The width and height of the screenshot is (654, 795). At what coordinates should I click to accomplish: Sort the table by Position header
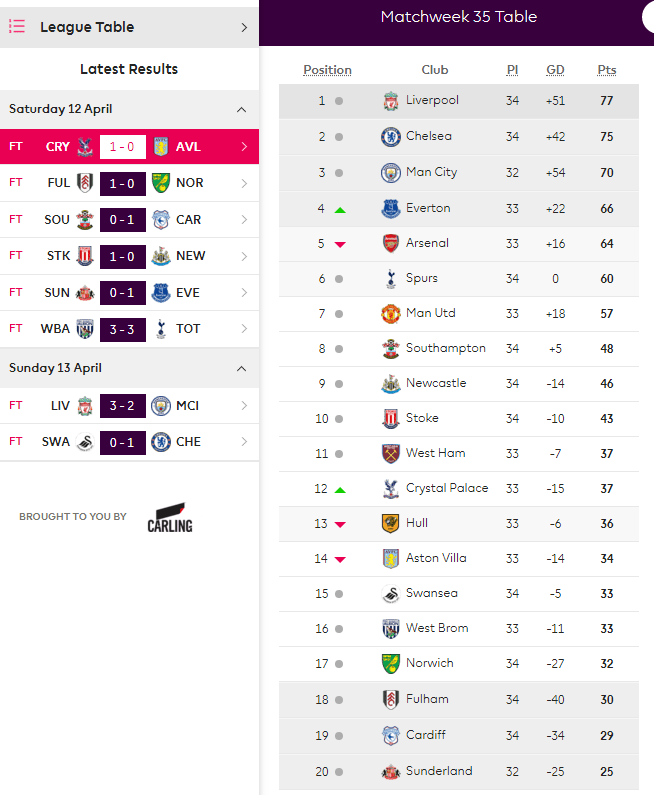point(327,70)
